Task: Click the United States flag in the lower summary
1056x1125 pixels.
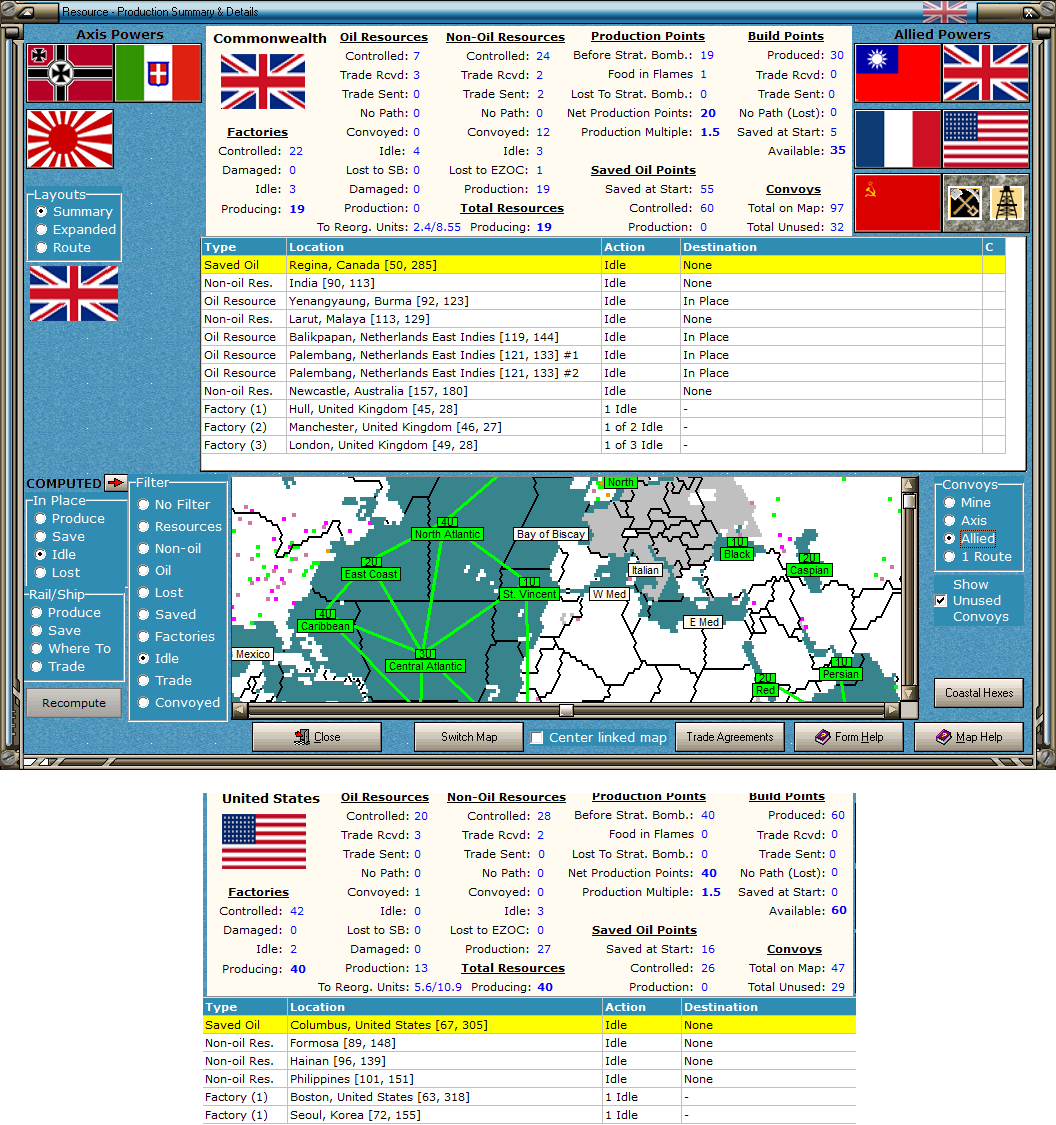Action: point(264,842)
